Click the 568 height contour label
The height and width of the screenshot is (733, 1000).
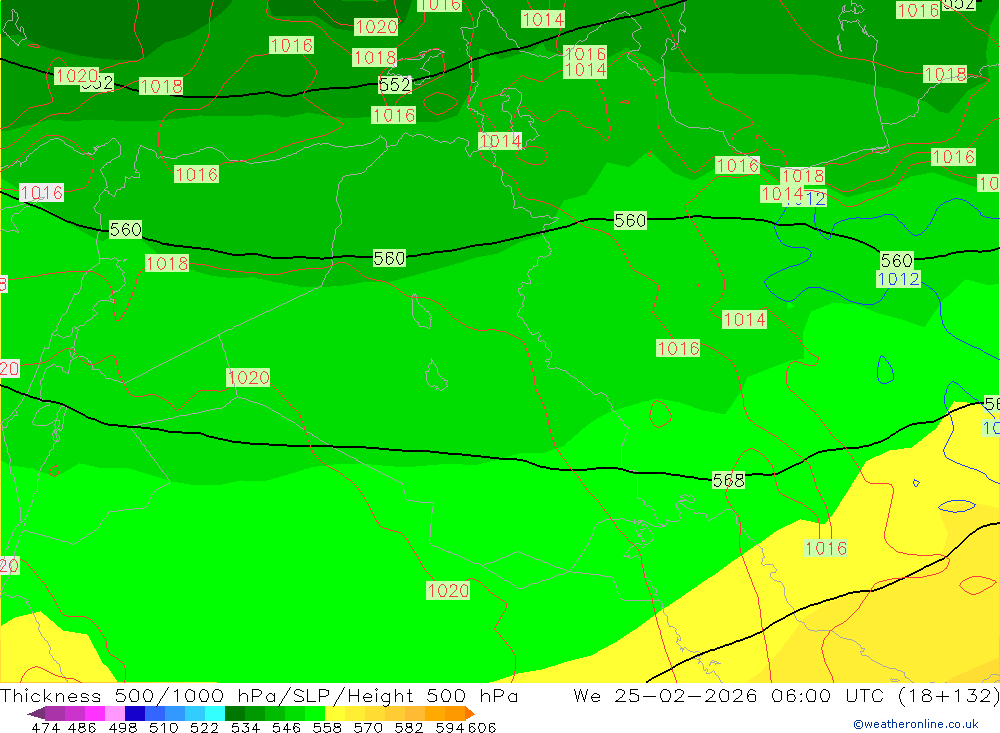728,480
